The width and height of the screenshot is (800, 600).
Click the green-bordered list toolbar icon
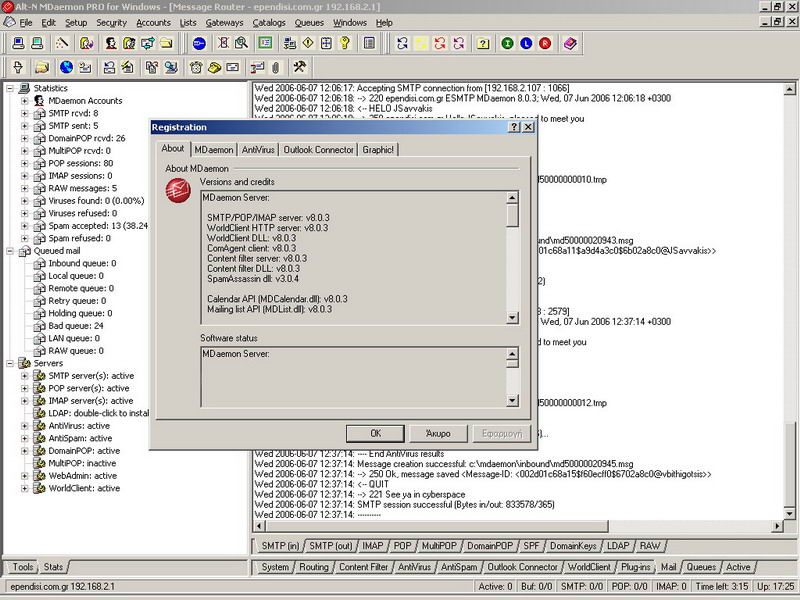coord(265,43)
